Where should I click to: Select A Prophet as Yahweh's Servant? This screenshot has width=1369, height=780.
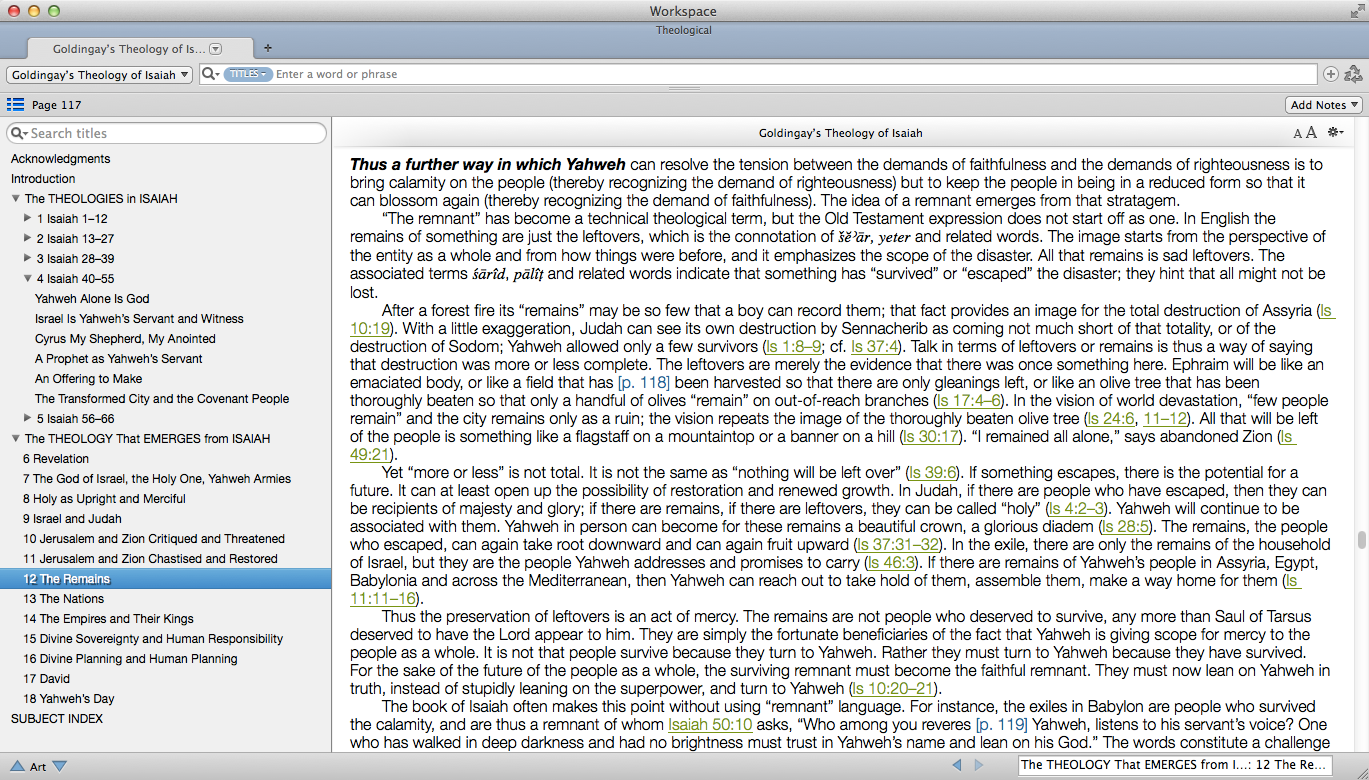pyautogui.click(x=119, y=359)
